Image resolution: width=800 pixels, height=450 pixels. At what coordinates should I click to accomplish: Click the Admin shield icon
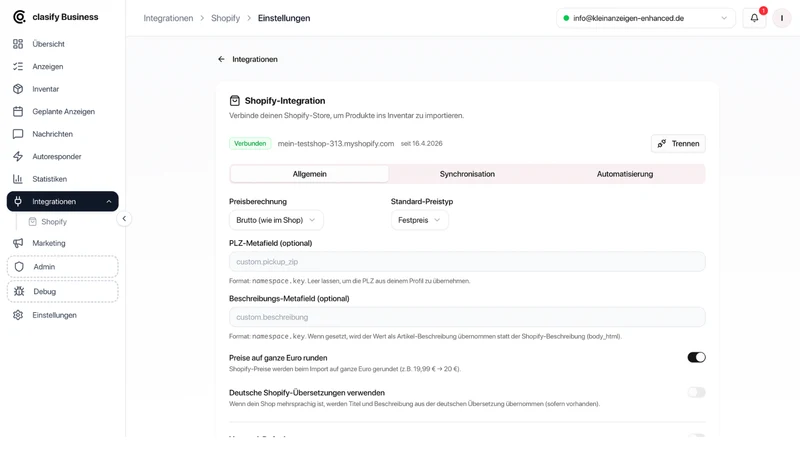click(x=19, y=266)
